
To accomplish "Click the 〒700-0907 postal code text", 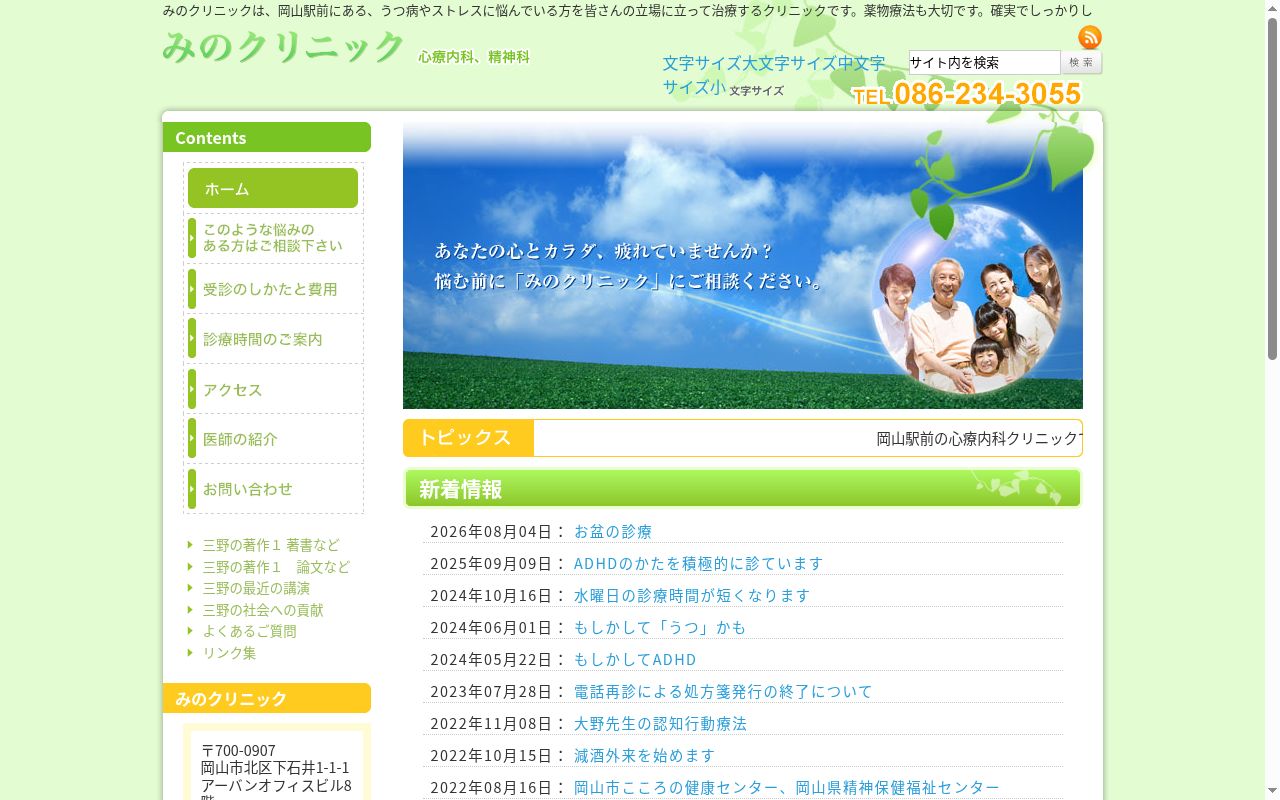I will point(239,750).
